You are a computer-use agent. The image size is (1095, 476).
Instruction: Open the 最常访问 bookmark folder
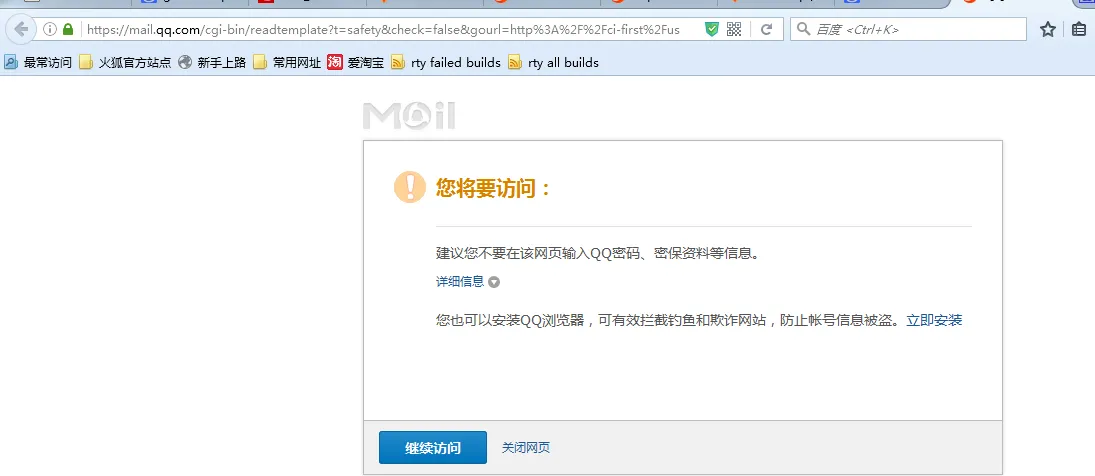pyautogui.click(x=38, y=63)
